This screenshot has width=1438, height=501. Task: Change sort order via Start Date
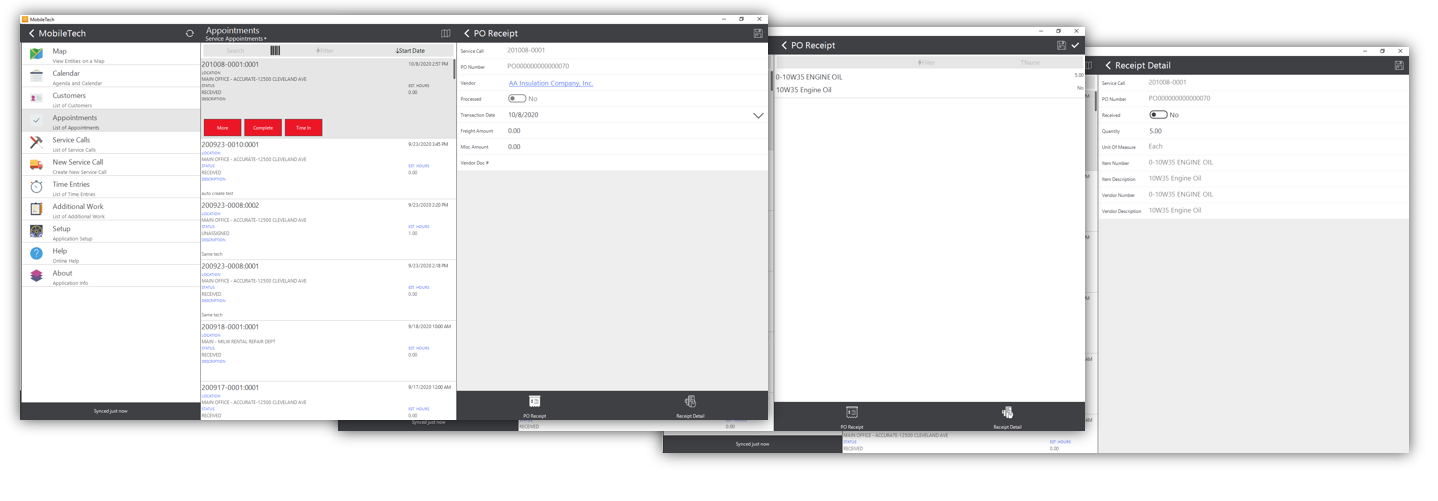(410, 50)
